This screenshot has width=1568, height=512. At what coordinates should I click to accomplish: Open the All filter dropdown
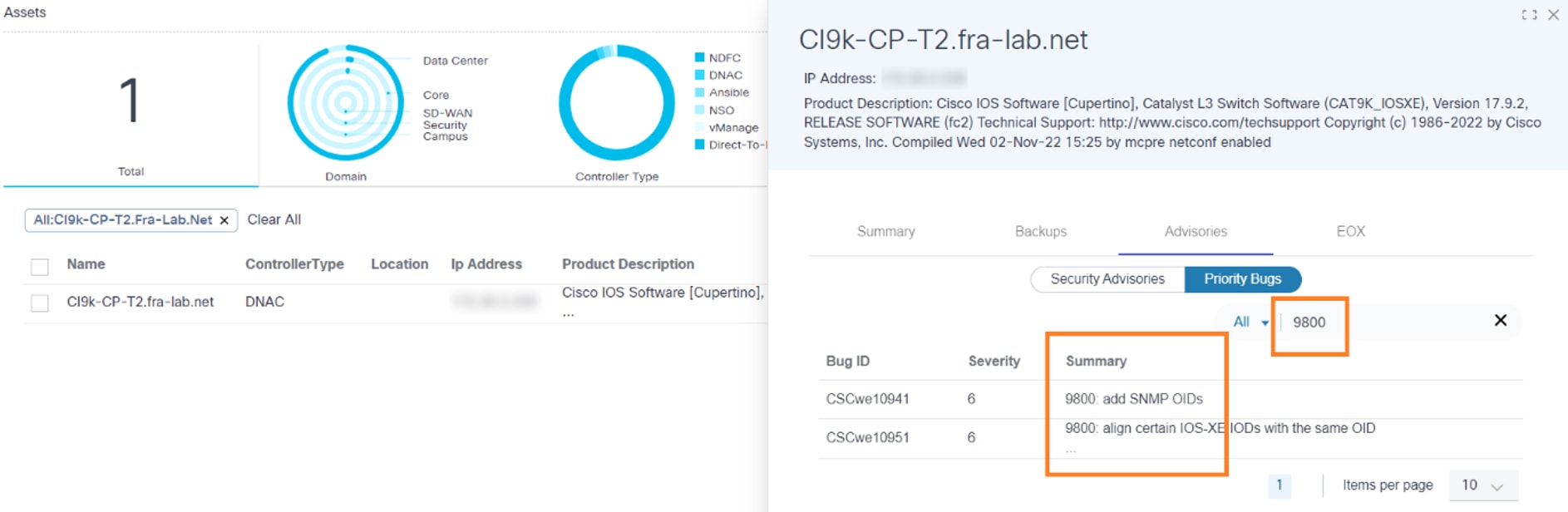[x=1250, y=322]
